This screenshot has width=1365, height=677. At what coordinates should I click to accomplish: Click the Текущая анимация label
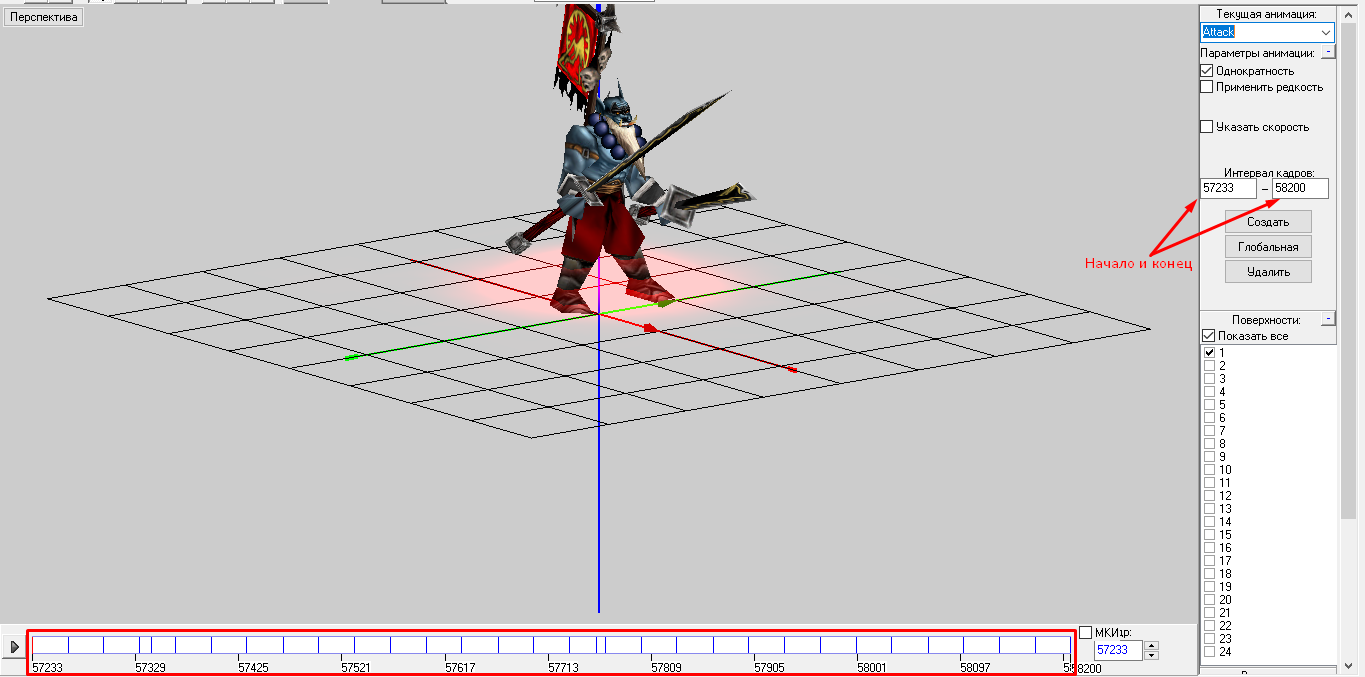[1266, 14]
